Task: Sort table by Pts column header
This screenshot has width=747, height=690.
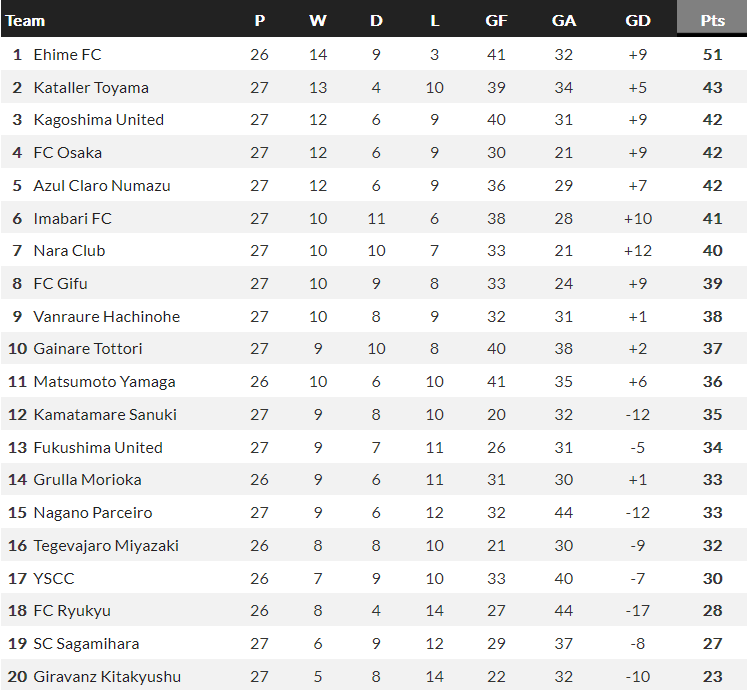Action: coord(712,20)
